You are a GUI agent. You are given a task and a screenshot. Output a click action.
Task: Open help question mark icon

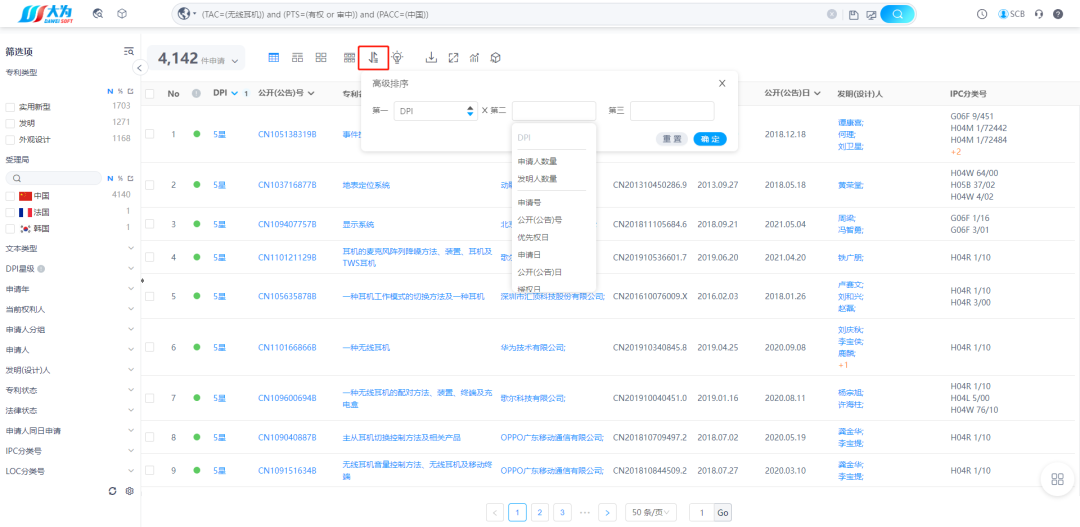point(1058,14)
